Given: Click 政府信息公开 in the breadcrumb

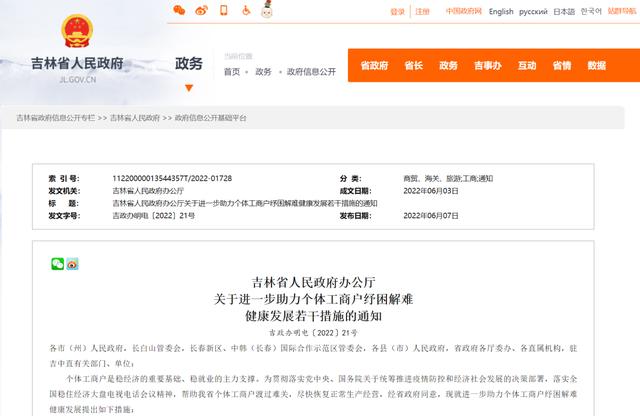Looking at the screenshot, I should click(x=311, y=72).
